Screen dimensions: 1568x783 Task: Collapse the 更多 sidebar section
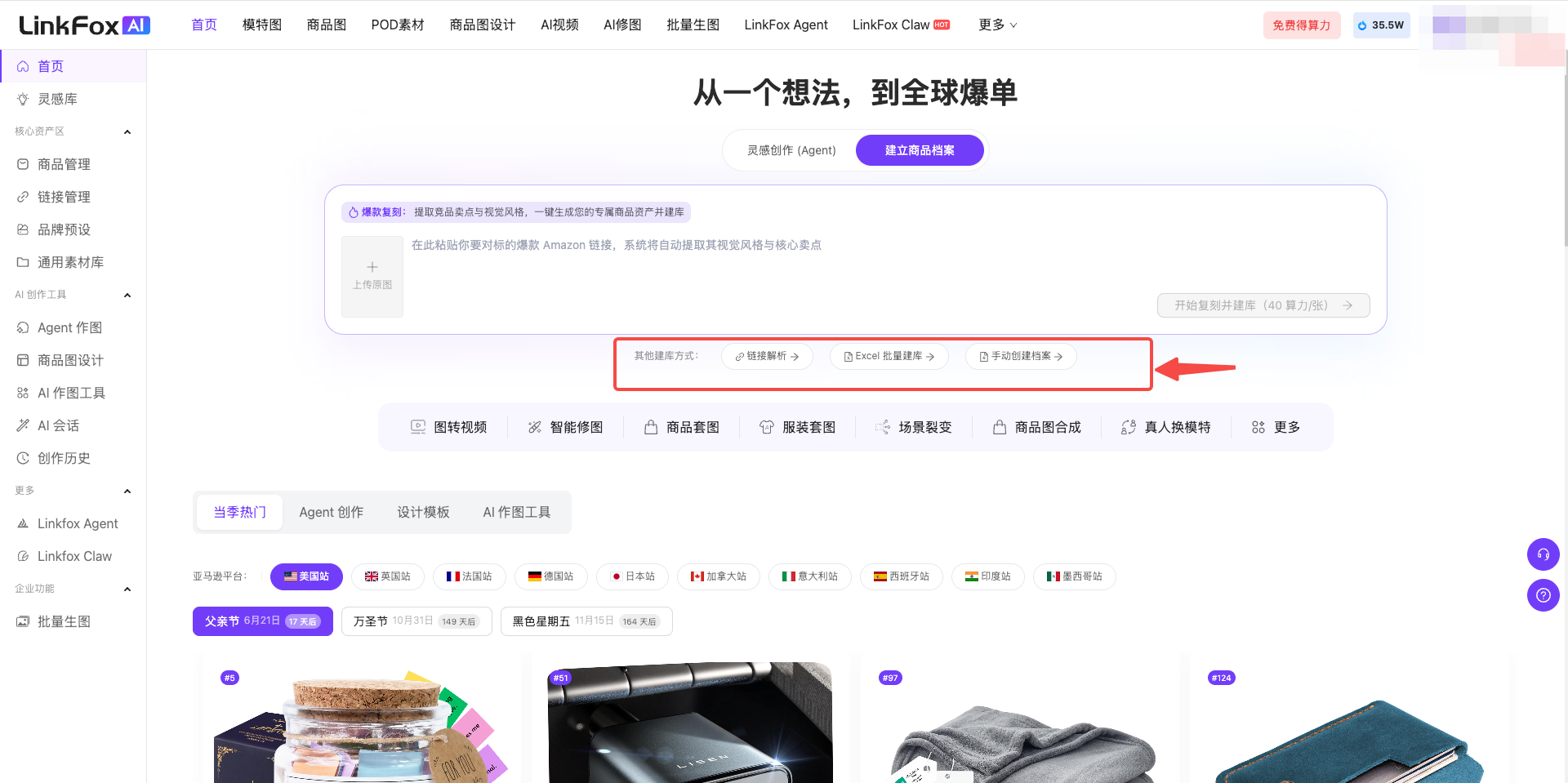coord(127,491)
